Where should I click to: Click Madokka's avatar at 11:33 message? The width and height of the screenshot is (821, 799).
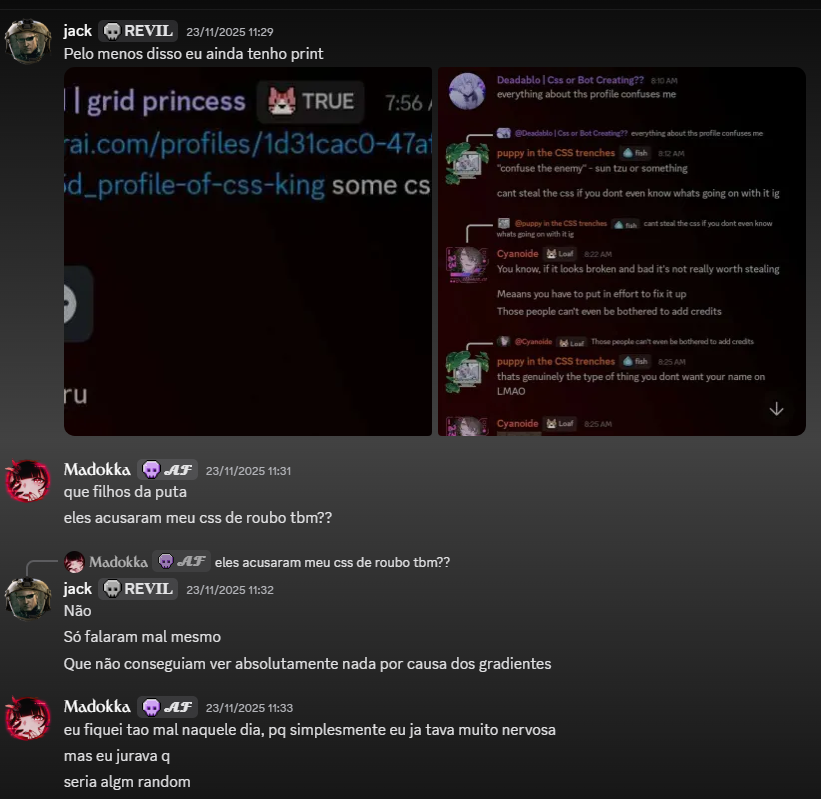tap(28, 718)
